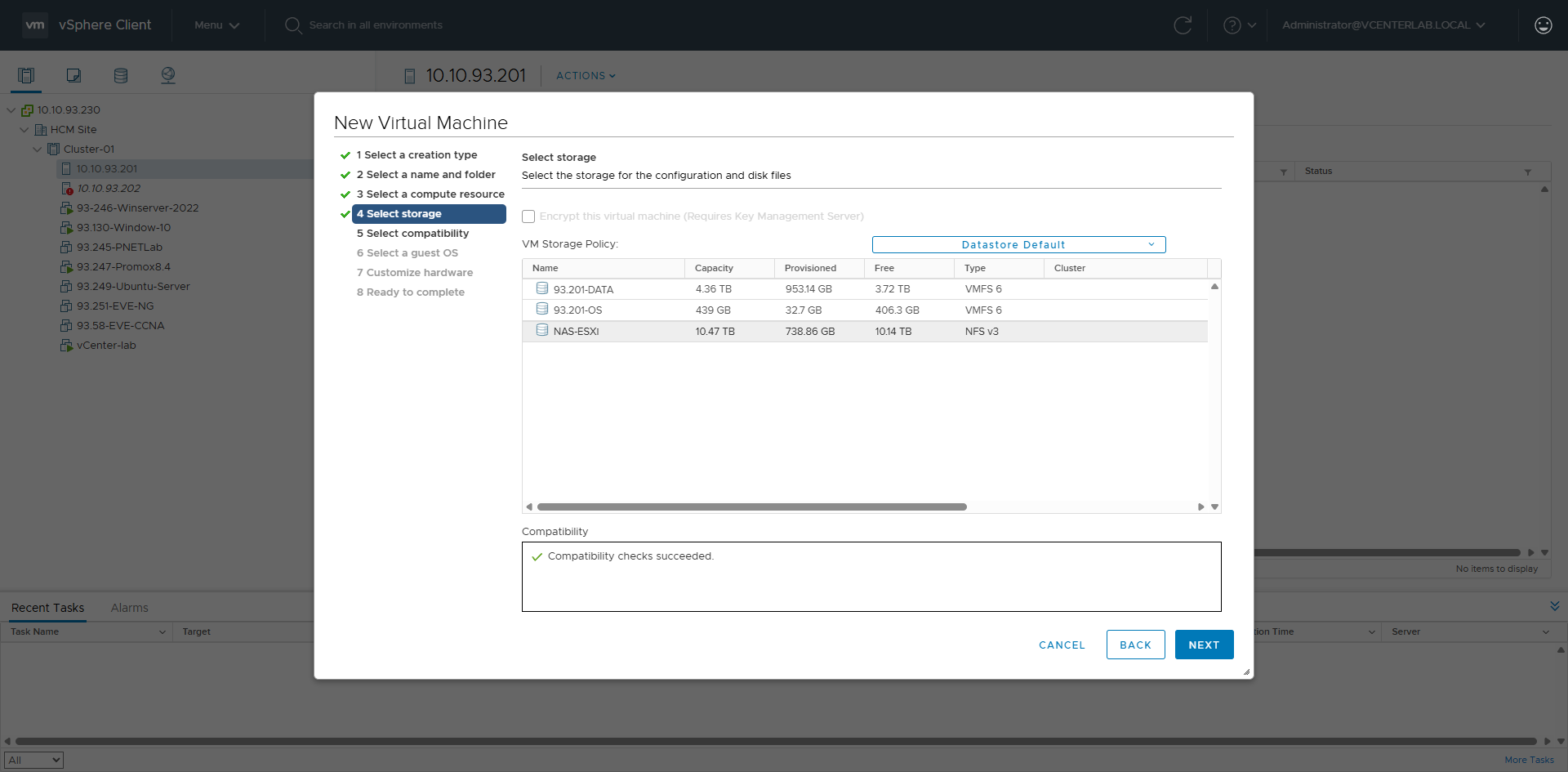The height and width of the screenshot is (772, 1568).
Task: Enable Encrypt this virtual machine checkbox
Action: click(528, 216)
